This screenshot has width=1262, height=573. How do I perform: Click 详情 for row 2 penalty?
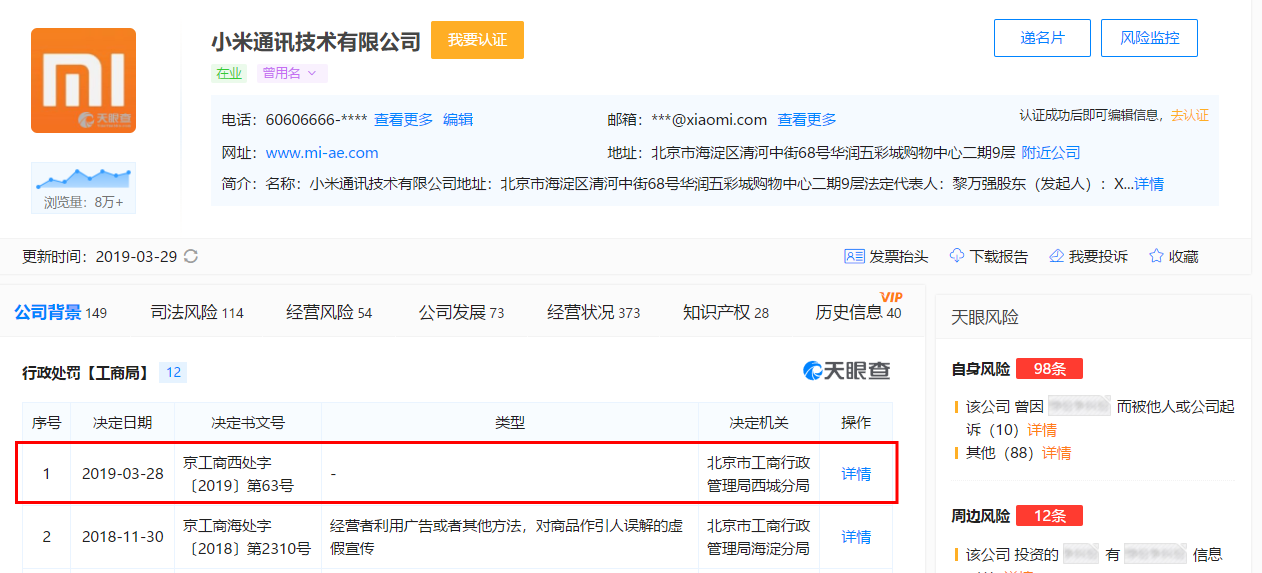856,537
